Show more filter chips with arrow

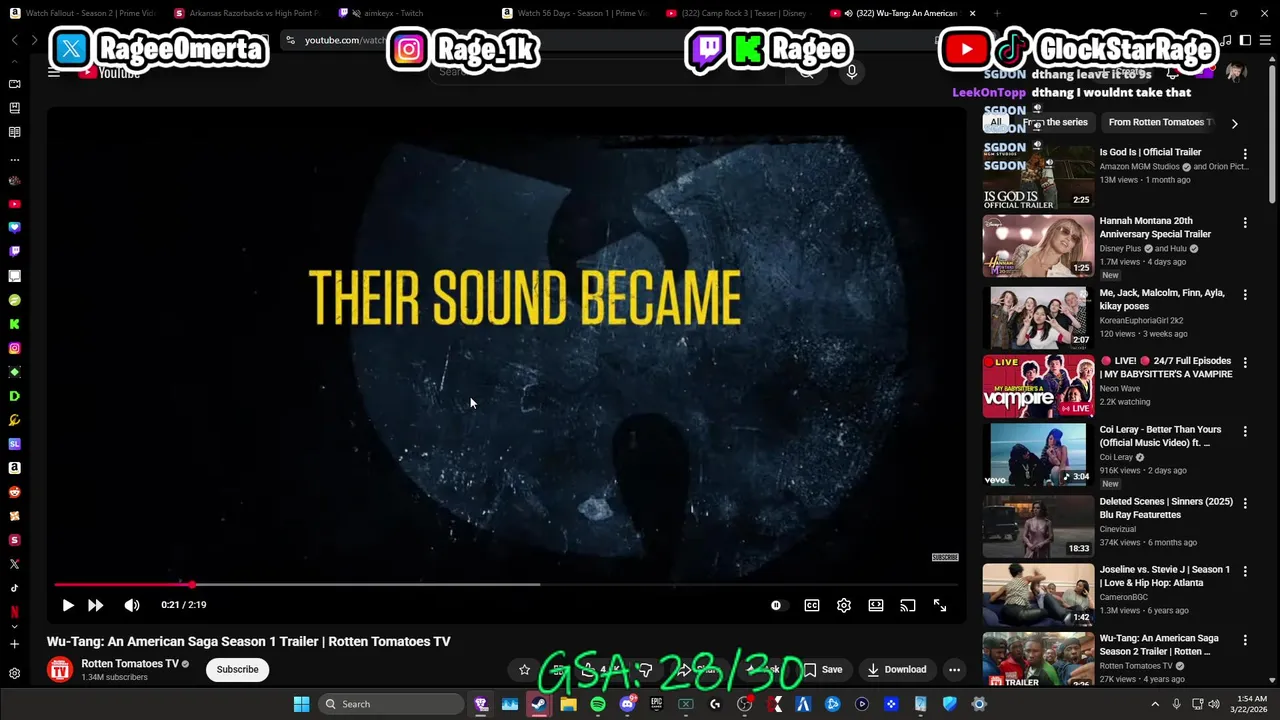click(1234, 123)
